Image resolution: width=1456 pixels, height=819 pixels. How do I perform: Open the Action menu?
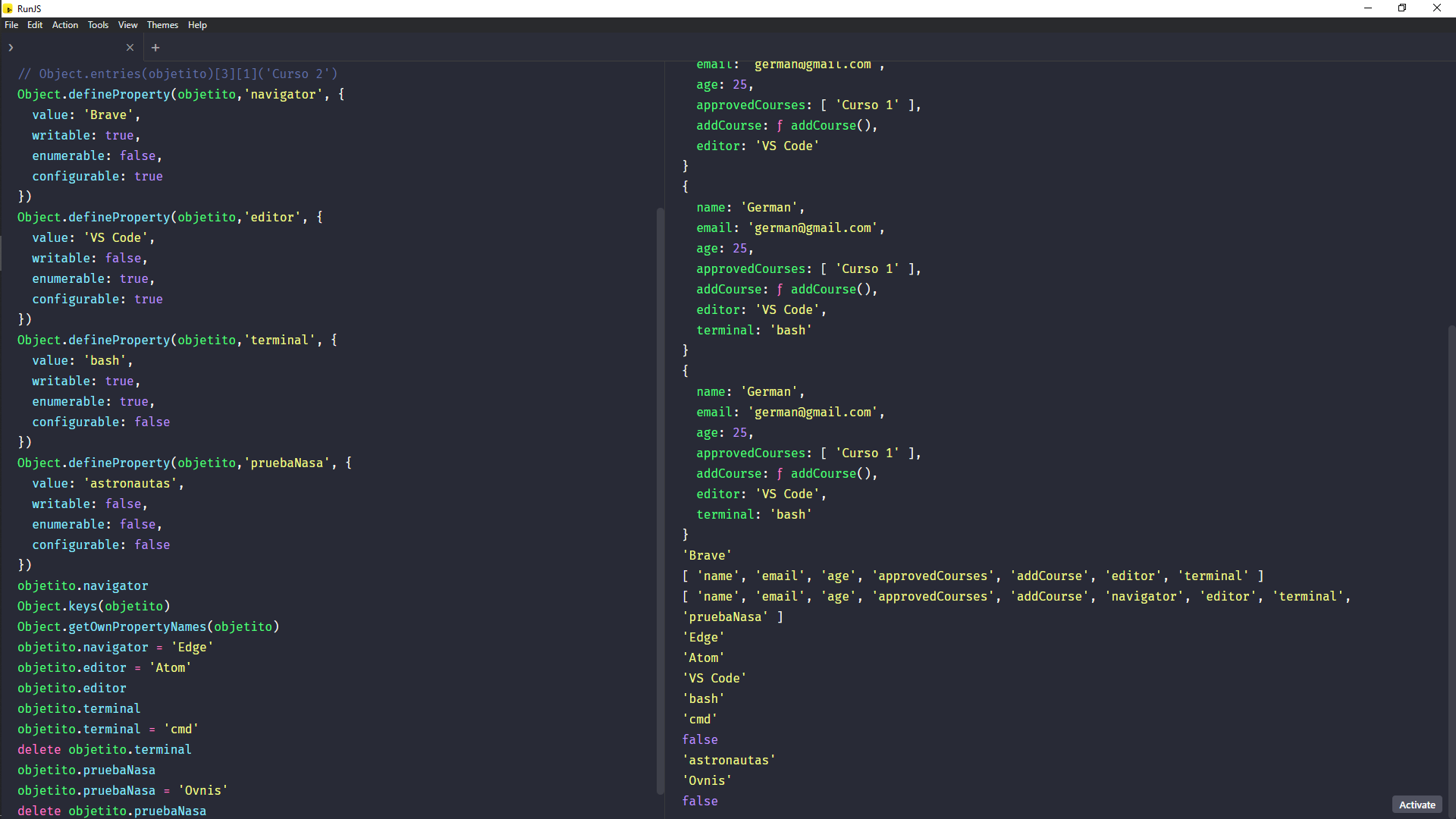[x=65, y=25]
